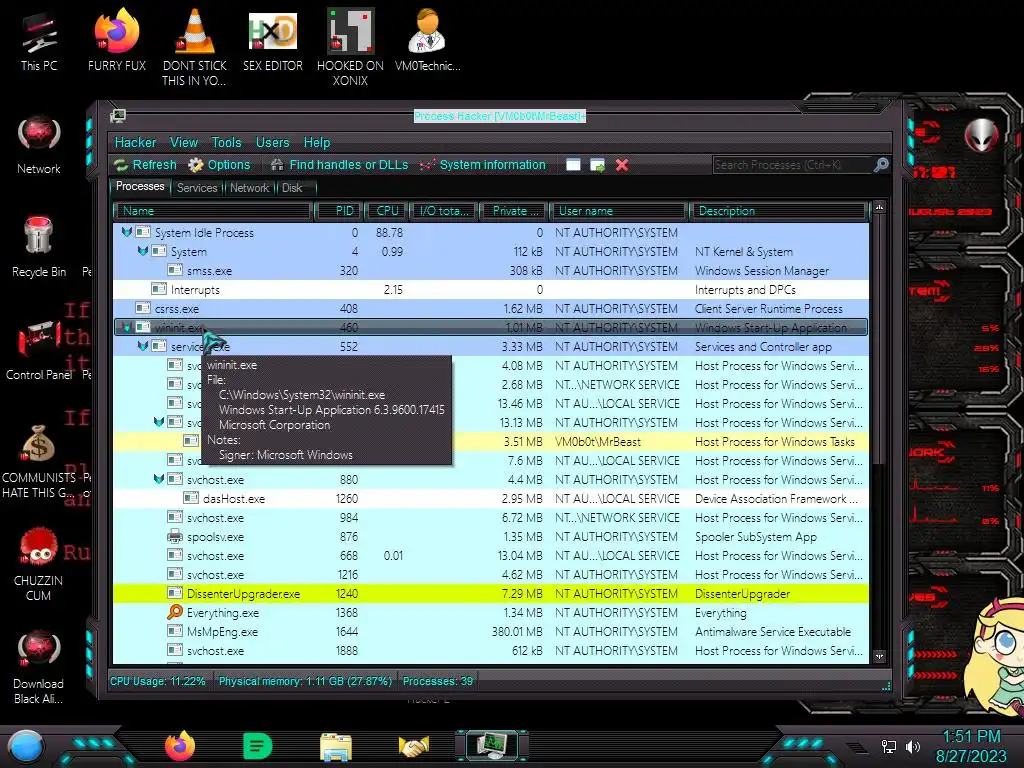Focus the Search Processes field
Viewport: 1024px width, 768px height.
tap(793, 165)
